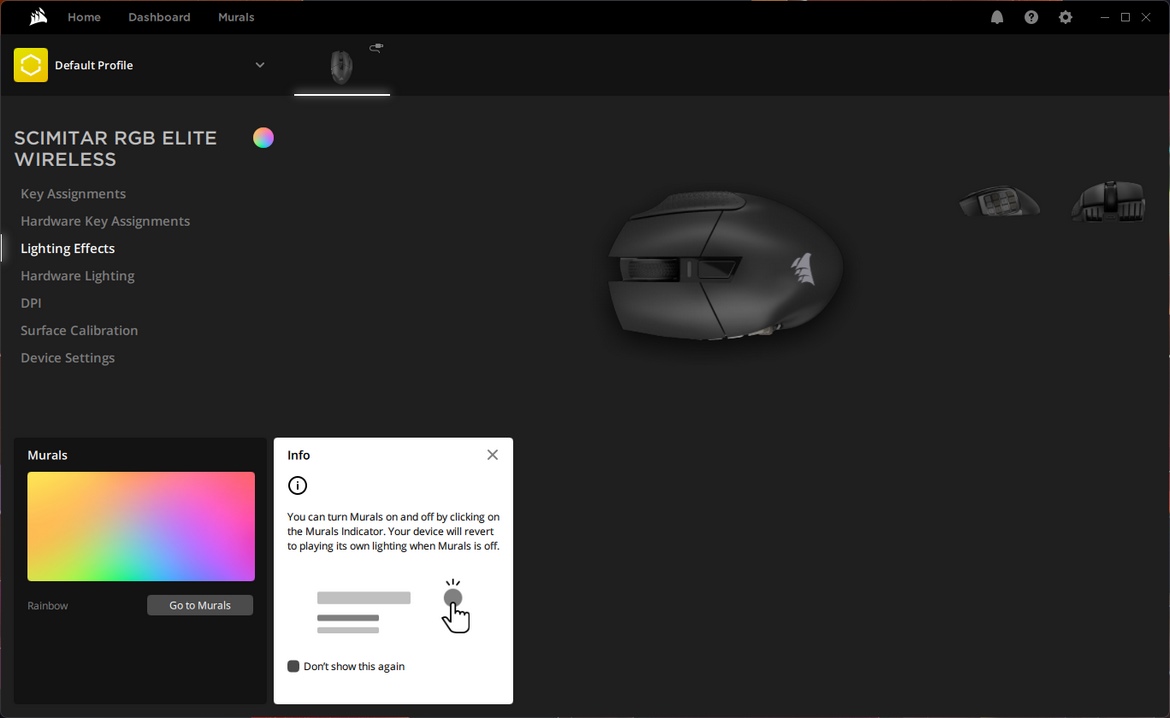Open the help question mark icon
Image resolution: width=1170 pixels, height=718 pixels.
click(x=1031, y=17)
